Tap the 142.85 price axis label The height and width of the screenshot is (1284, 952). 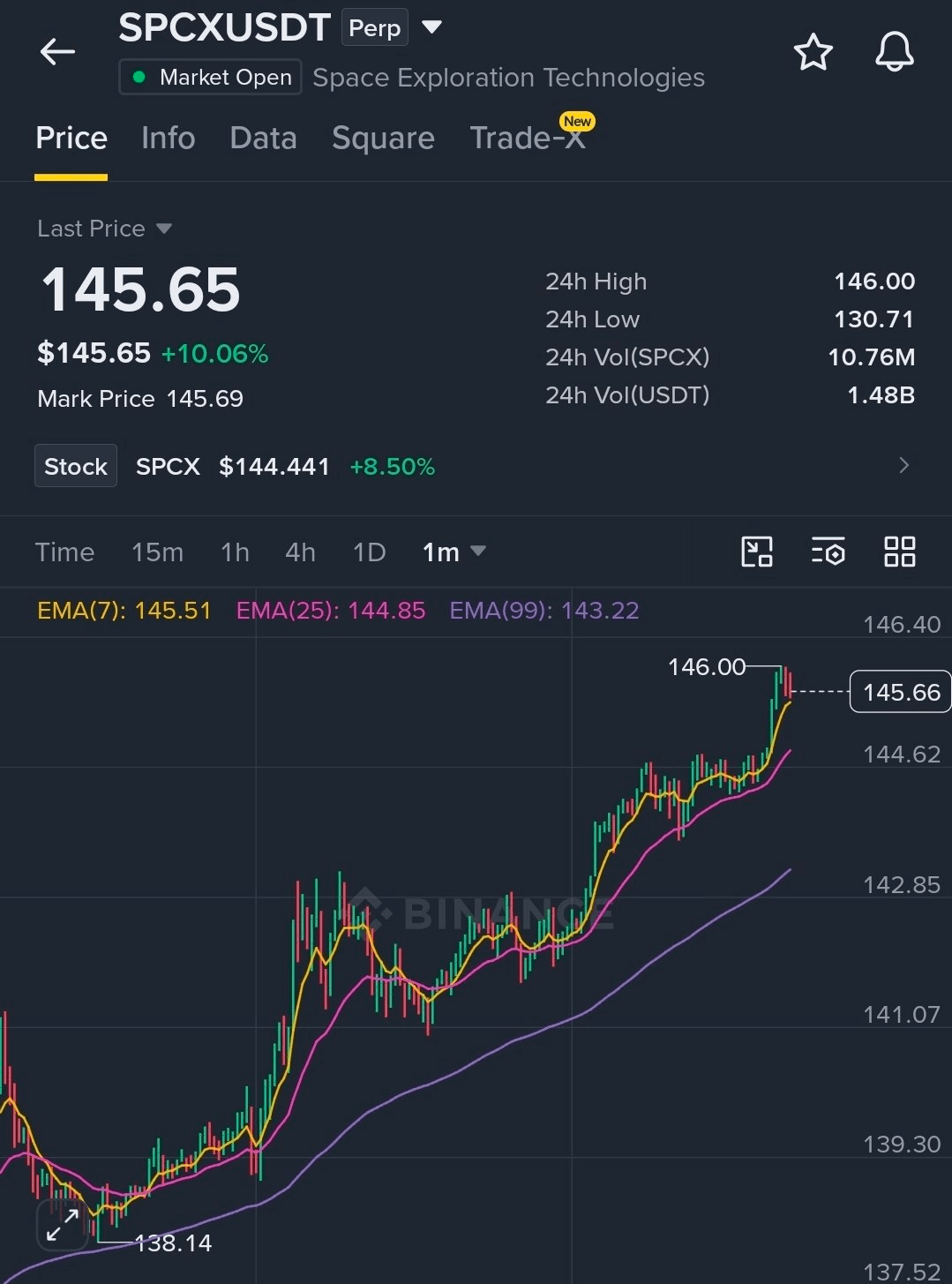pos(902,885)
